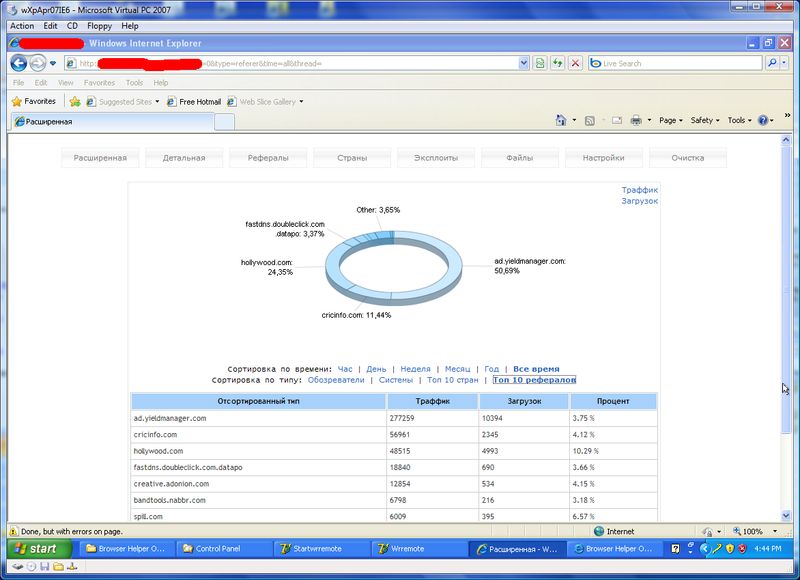This screenshot has width=800, height=580.
Task: Click the Эксплоиты navigation button
Action: click(x=436, y=158)
